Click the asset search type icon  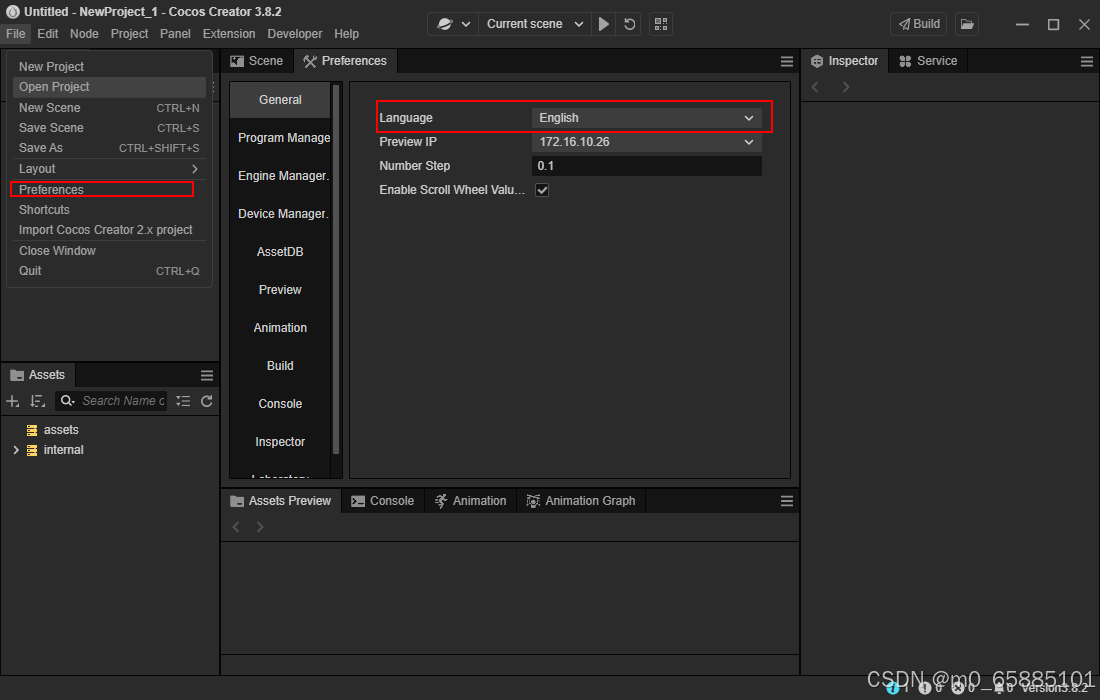pos(67,401)
